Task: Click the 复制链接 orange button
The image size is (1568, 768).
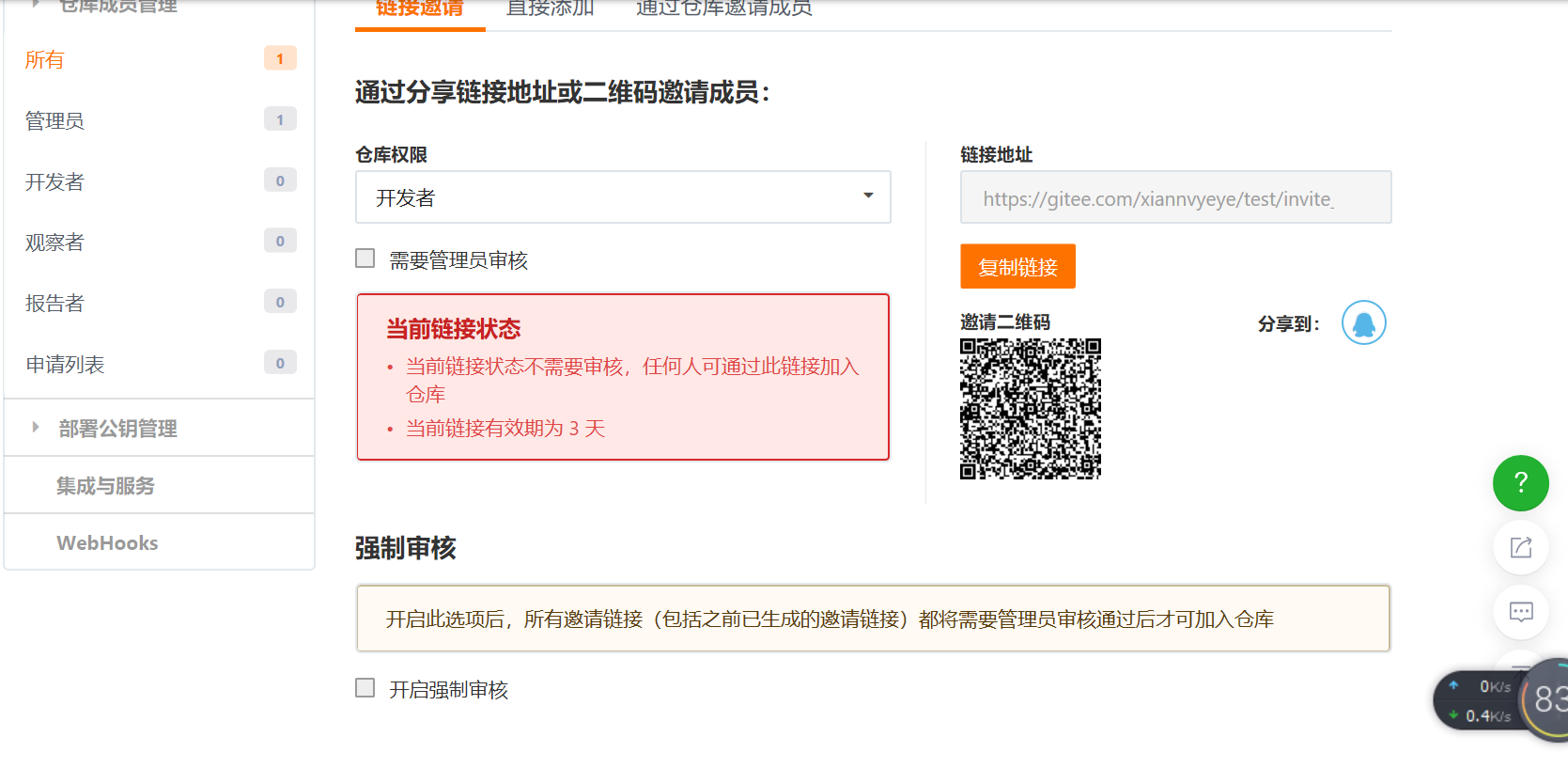Action: click(x=1017, y=267)
